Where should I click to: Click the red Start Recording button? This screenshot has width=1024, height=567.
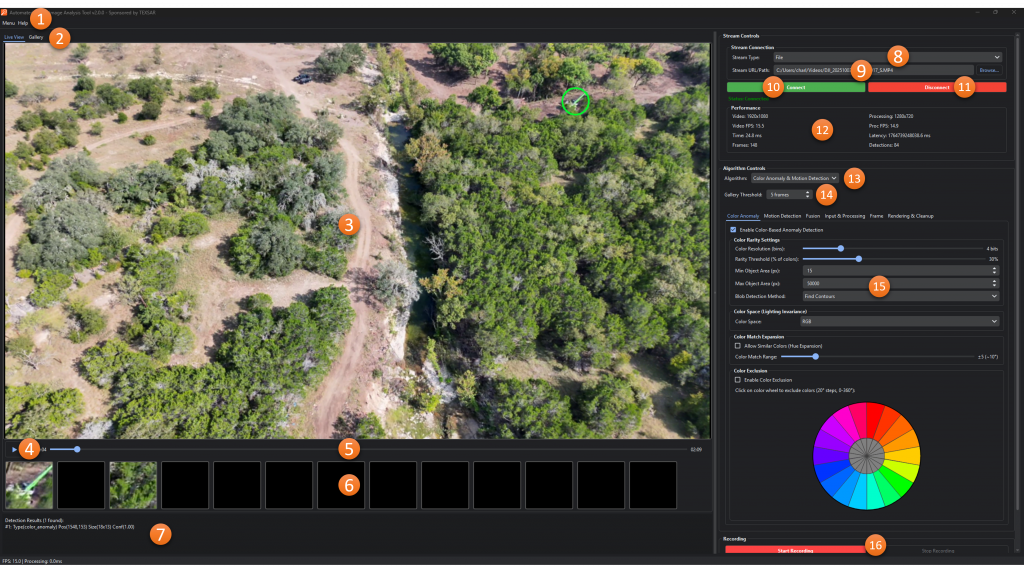click(x=795, y=550)
